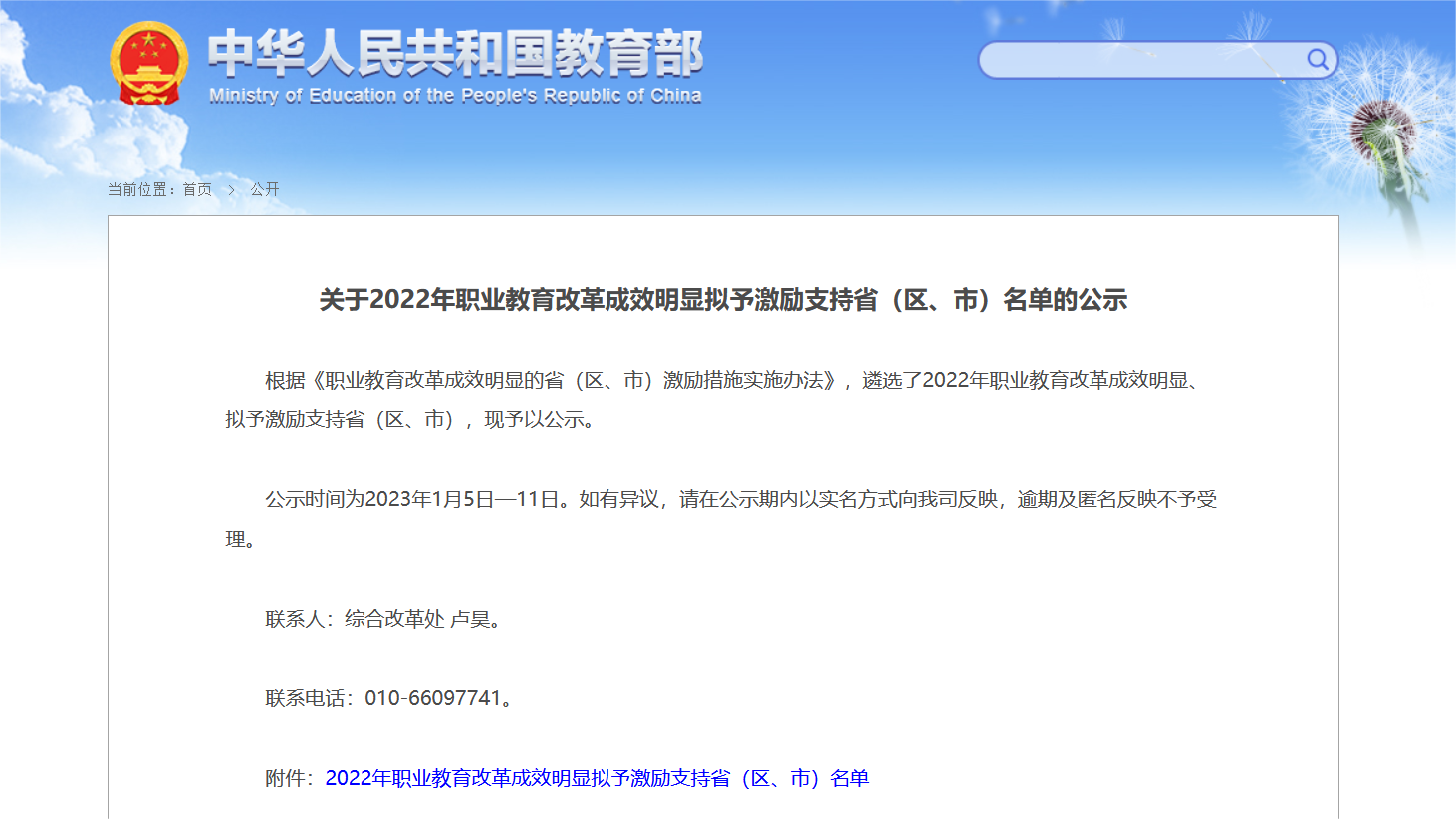Click the 当前位置 breadcrumb label
This screenshot has height=819, width=1456.
tap(139, 189)
